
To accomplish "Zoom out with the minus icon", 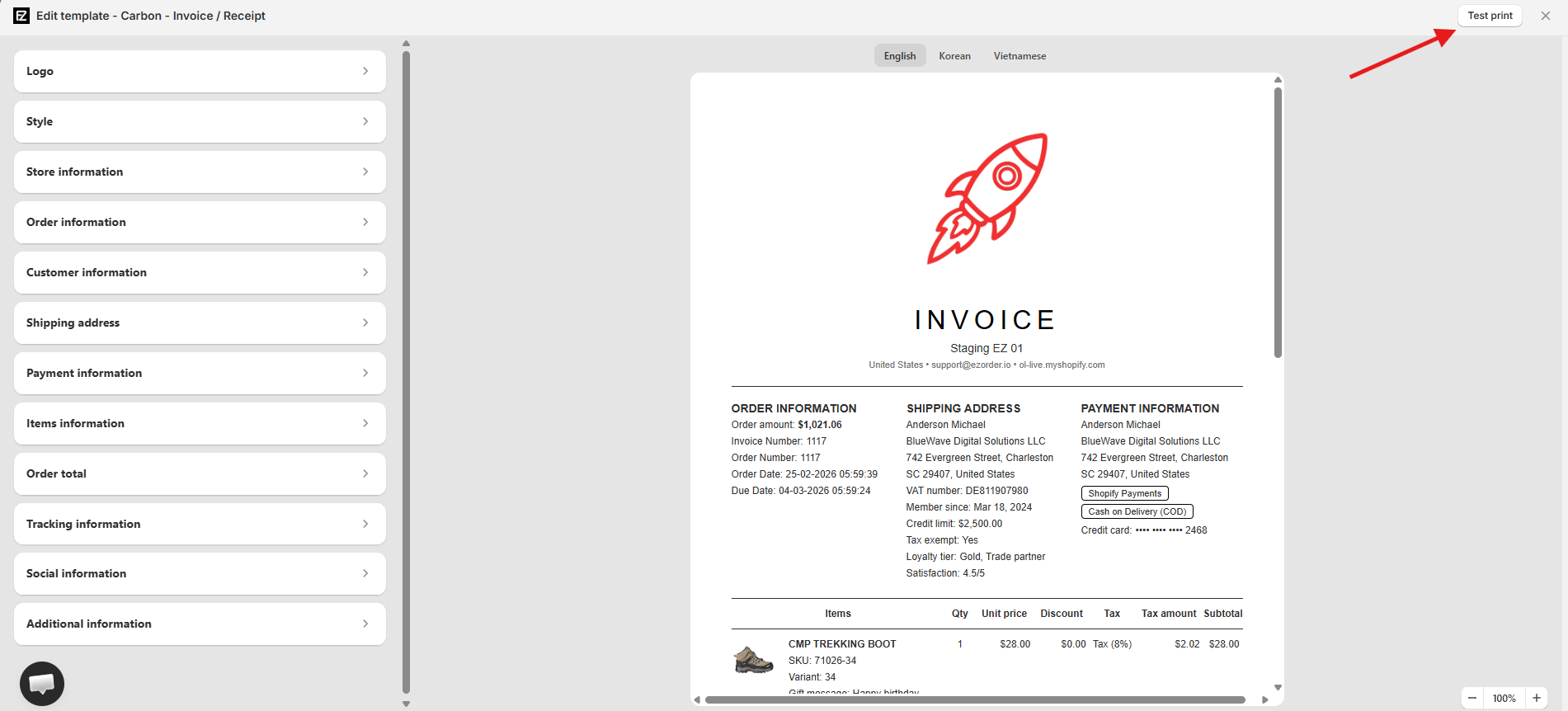I will 1472,698.
